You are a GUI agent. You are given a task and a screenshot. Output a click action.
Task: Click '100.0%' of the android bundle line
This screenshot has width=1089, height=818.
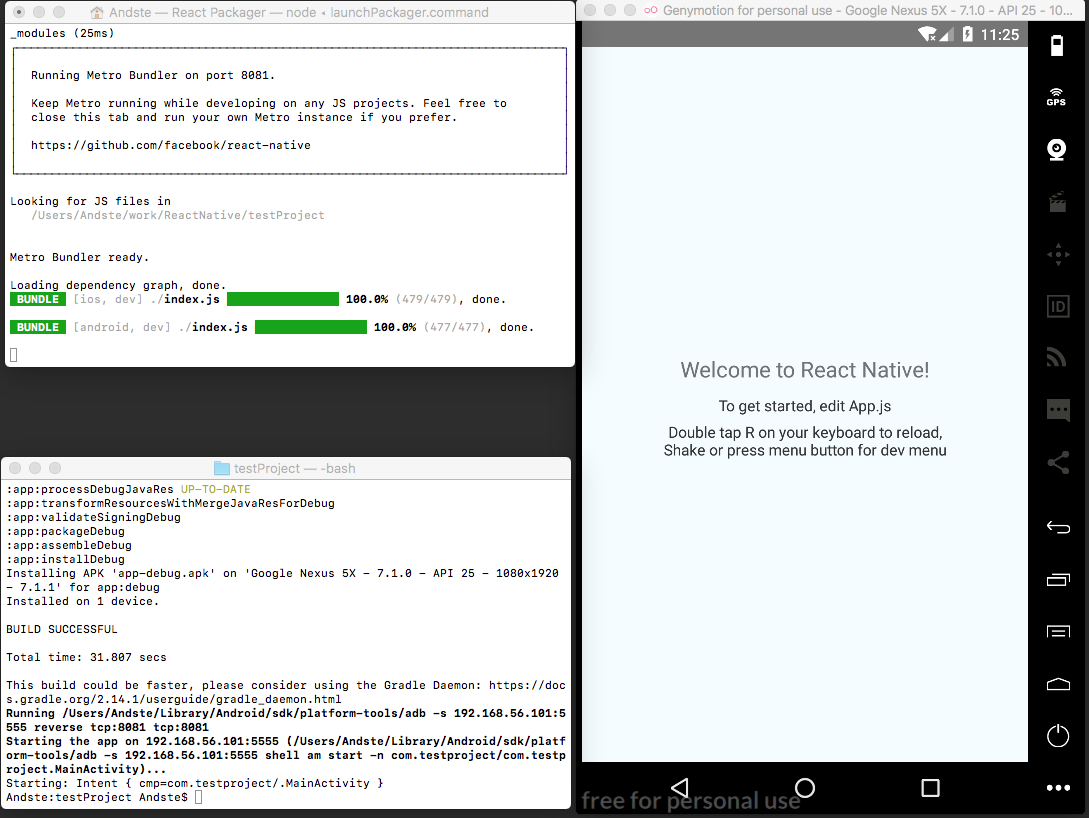[x=394, y=327]
